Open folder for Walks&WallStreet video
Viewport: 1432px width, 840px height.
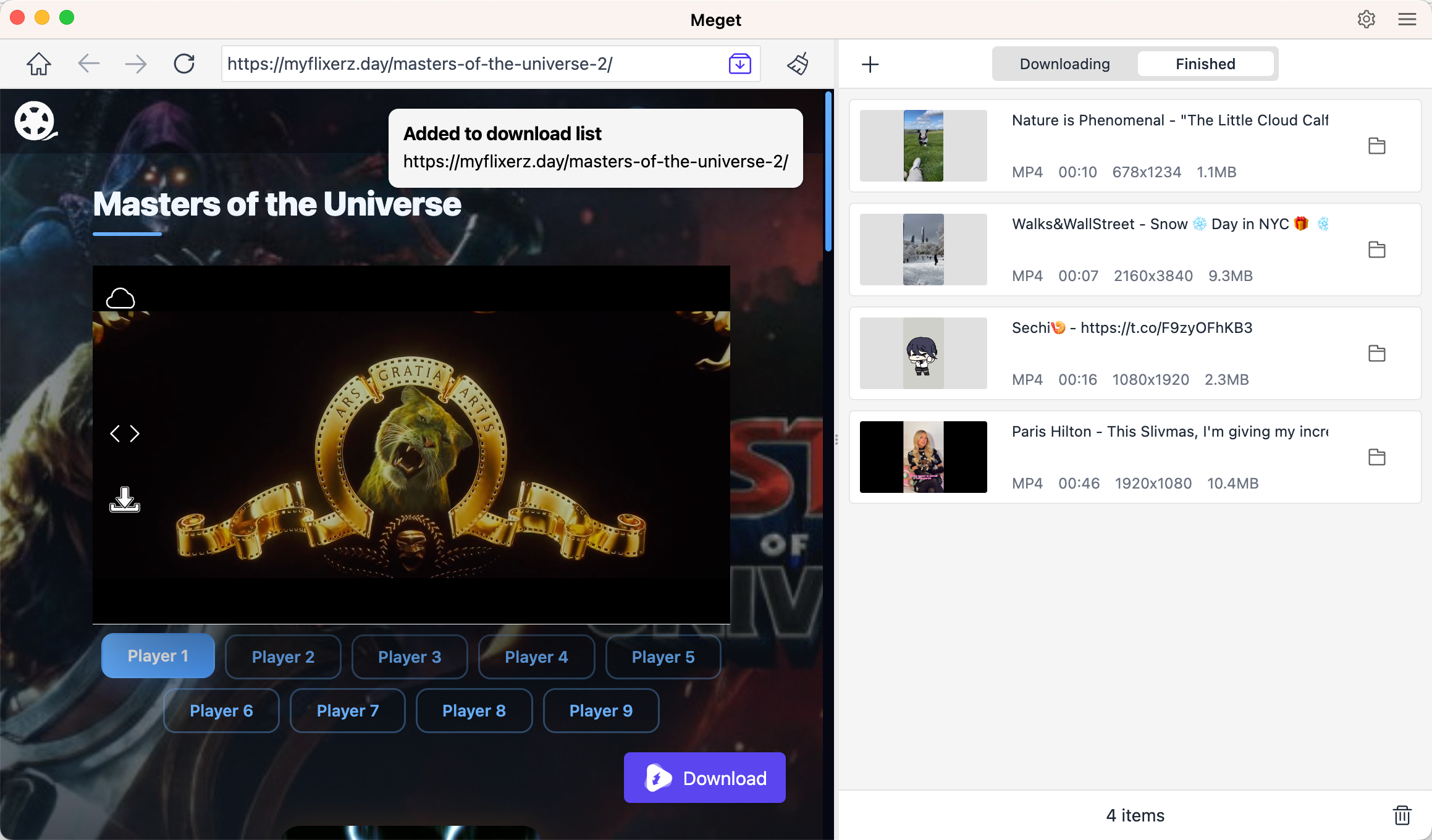point(1376,250)
